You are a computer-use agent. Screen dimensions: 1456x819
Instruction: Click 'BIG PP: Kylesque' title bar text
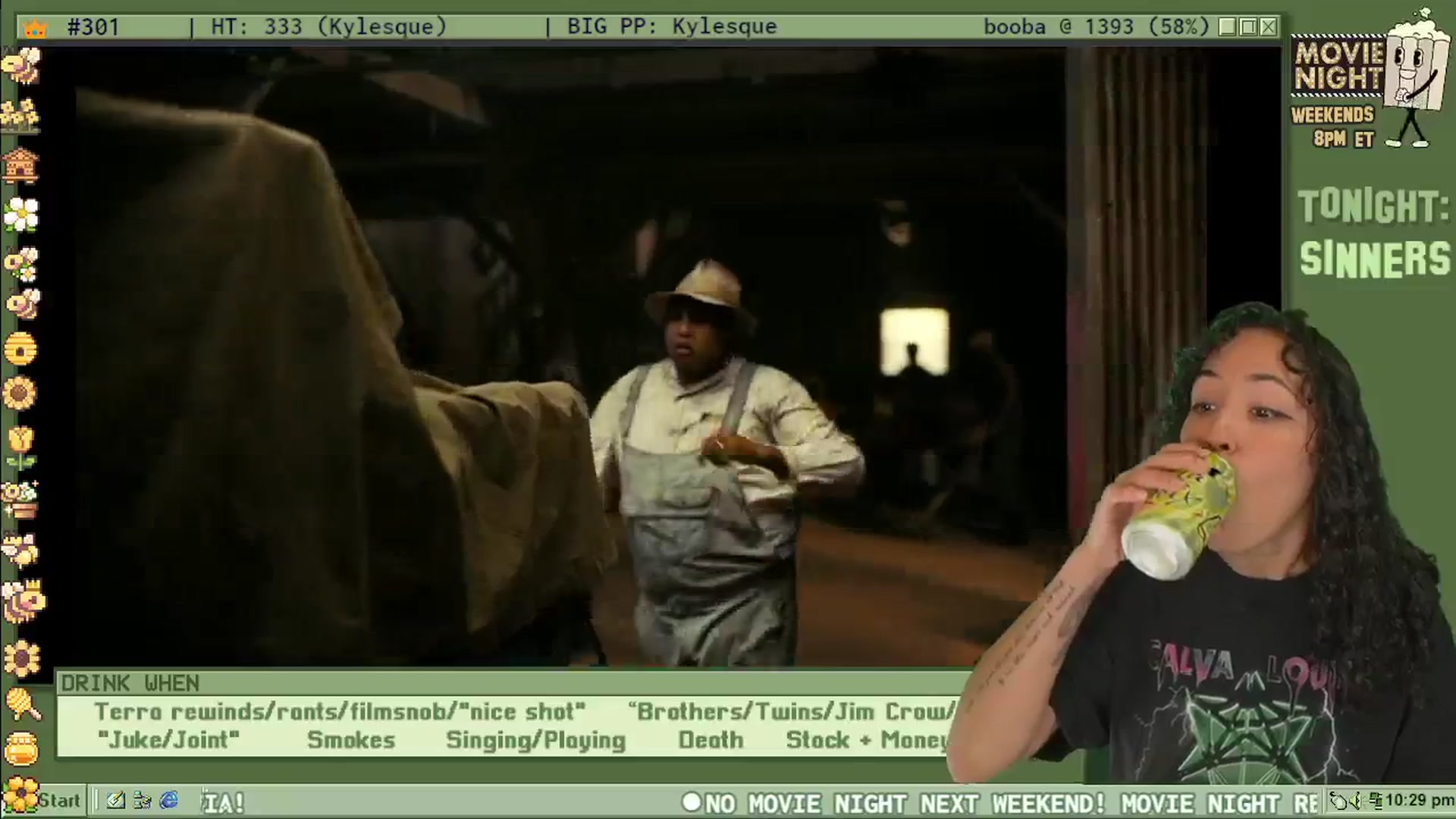pos(672,27)
